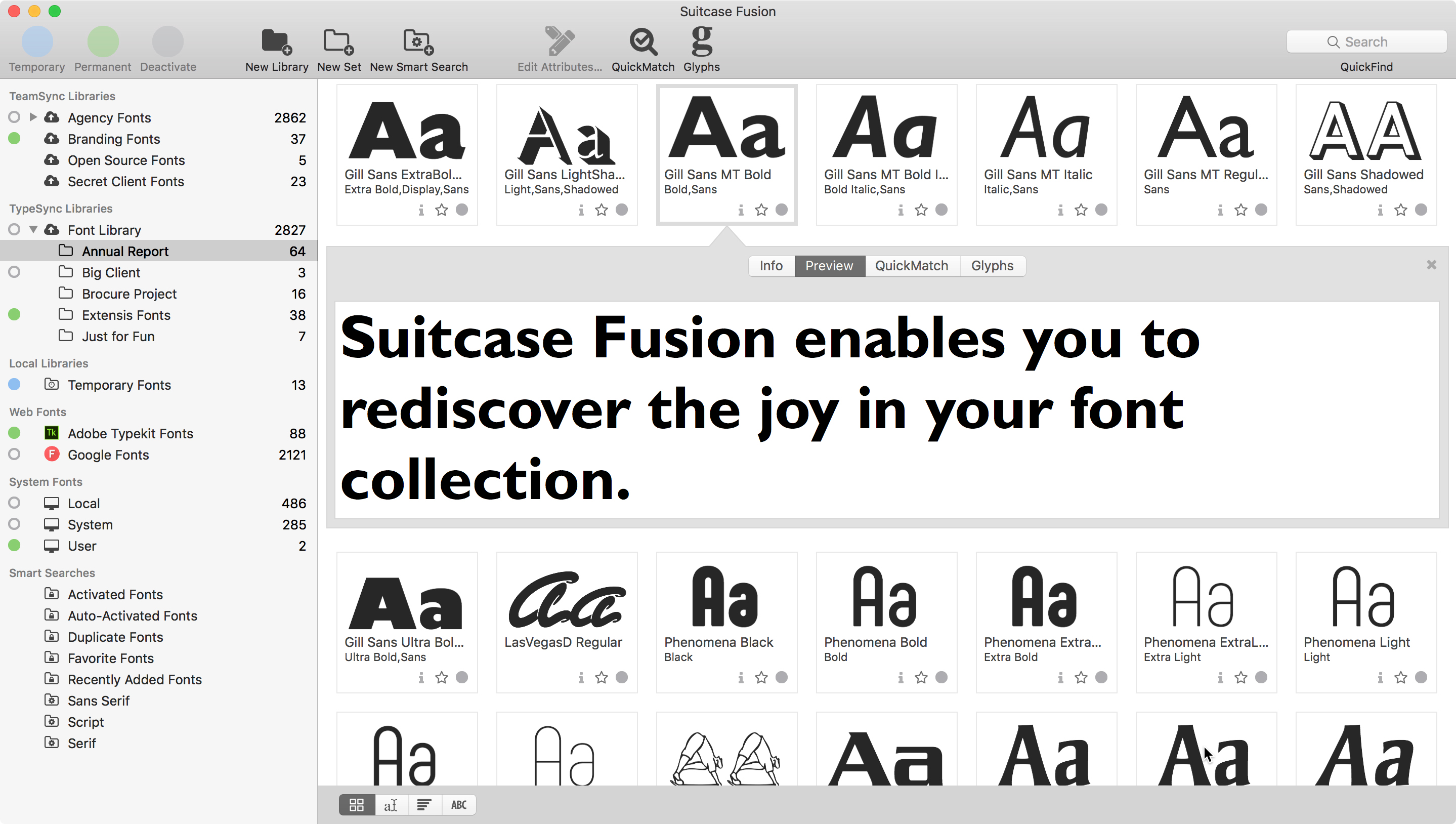Screen dimensions: 1456x824
Task: Toggle activation dot for Google Fonts
Action: [15, 455]
